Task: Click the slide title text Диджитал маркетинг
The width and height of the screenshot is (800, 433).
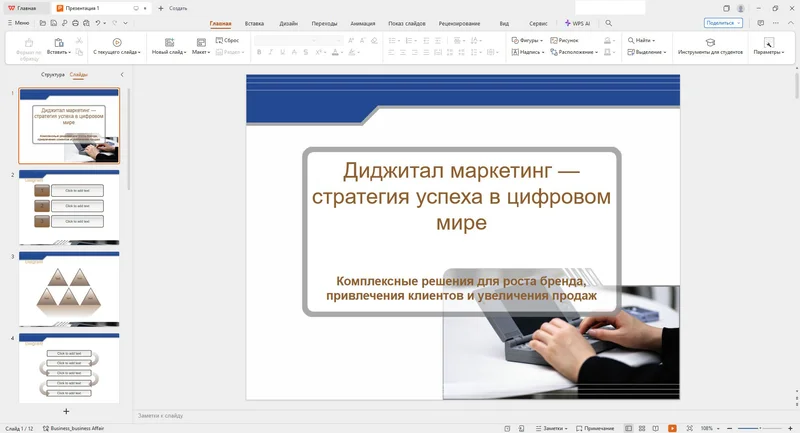Action: tap(461, 196)
